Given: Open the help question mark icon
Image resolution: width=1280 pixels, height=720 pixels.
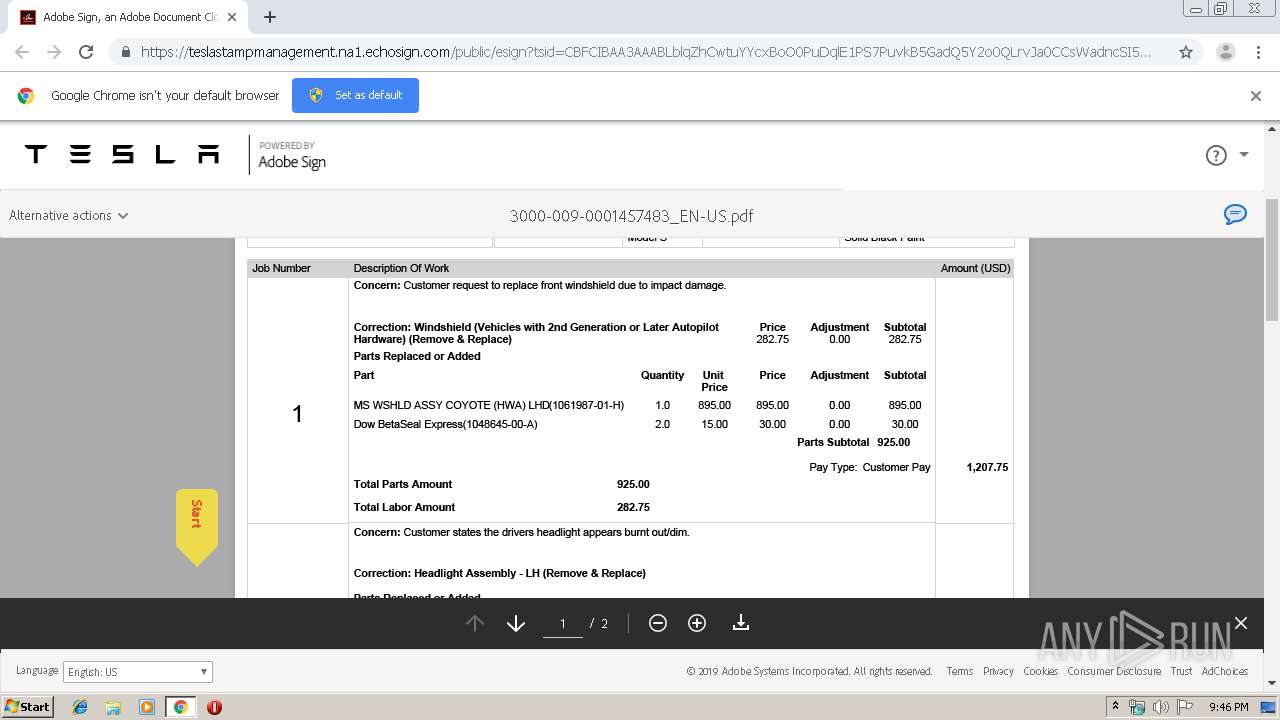Looking at the screenshot, I should click(x=1216, y=155).
